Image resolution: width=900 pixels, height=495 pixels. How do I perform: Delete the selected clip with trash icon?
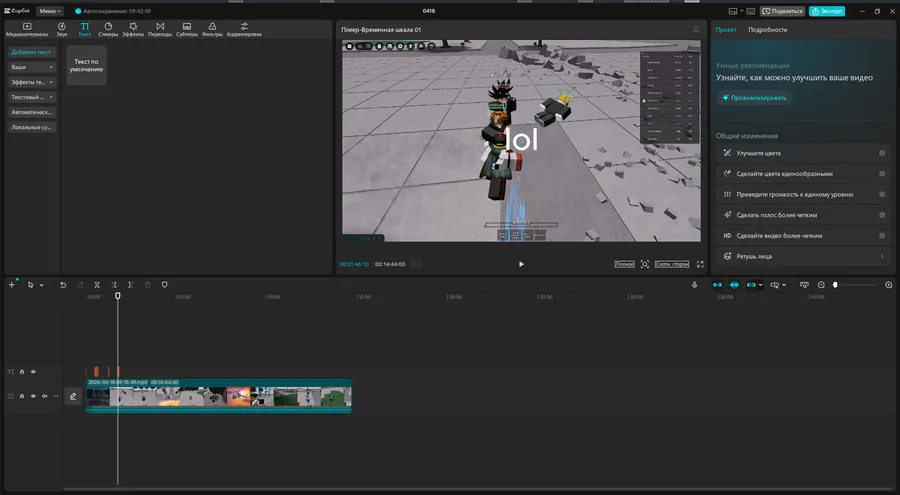[148, 285]
